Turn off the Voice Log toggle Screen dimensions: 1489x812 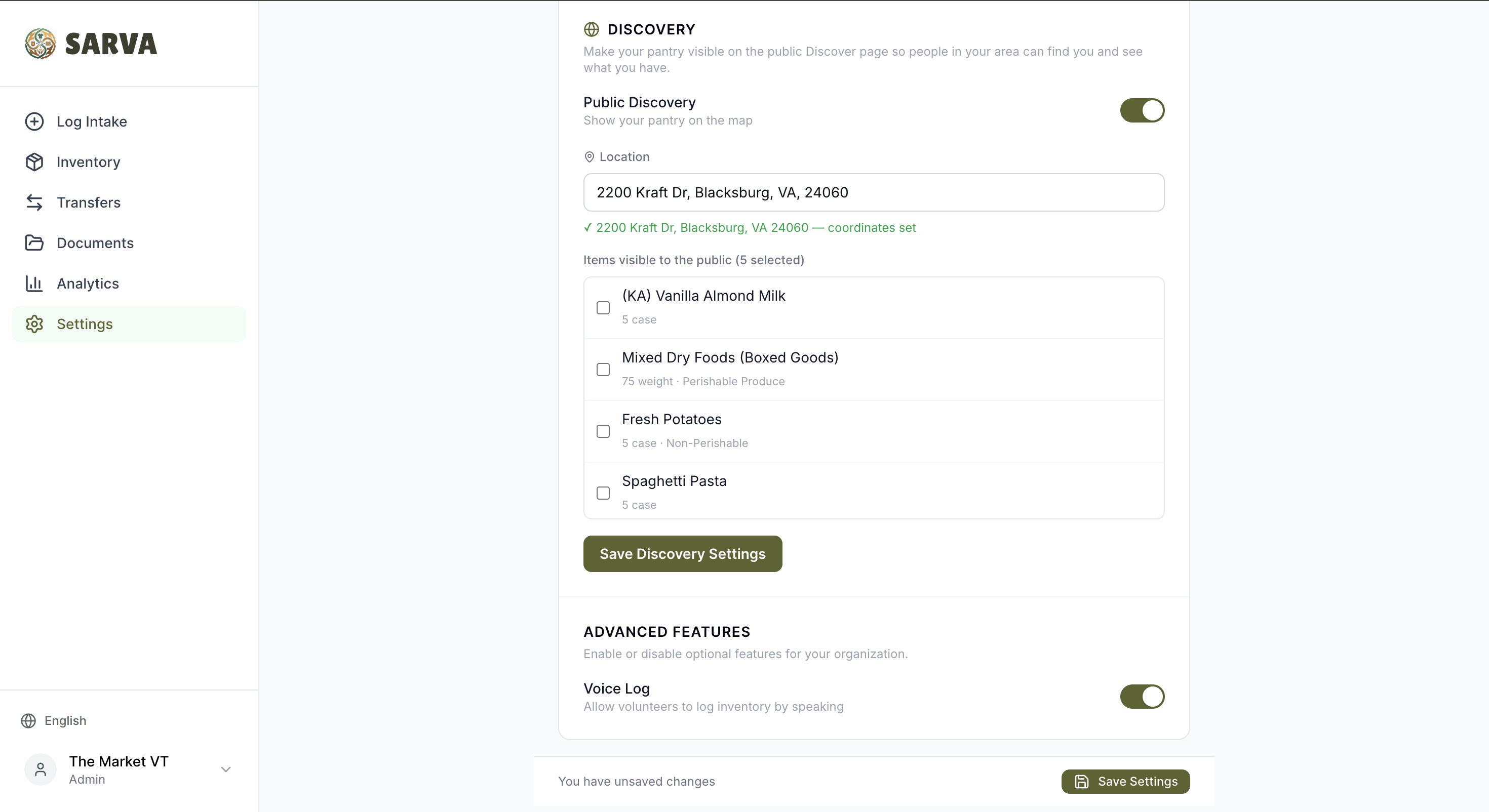coord(1142,697)
